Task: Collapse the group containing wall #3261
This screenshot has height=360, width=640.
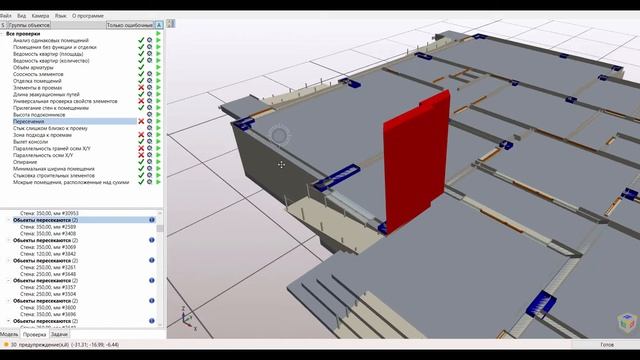Action: pos(9,260)
